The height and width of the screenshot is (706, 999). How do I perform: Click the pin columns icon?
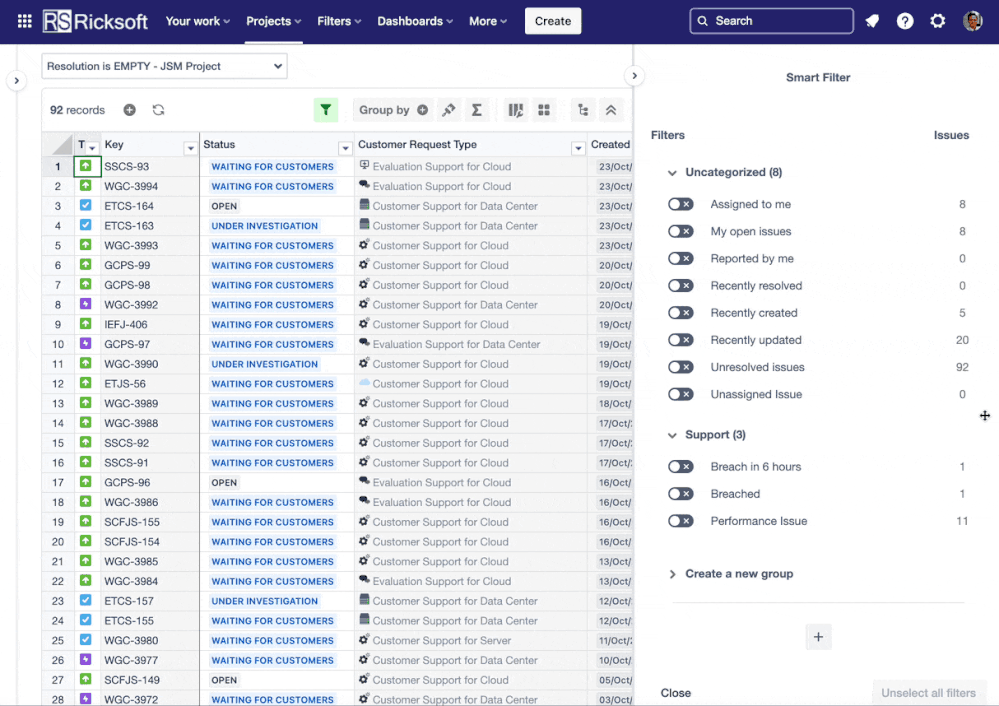click(x=449, y=110)
